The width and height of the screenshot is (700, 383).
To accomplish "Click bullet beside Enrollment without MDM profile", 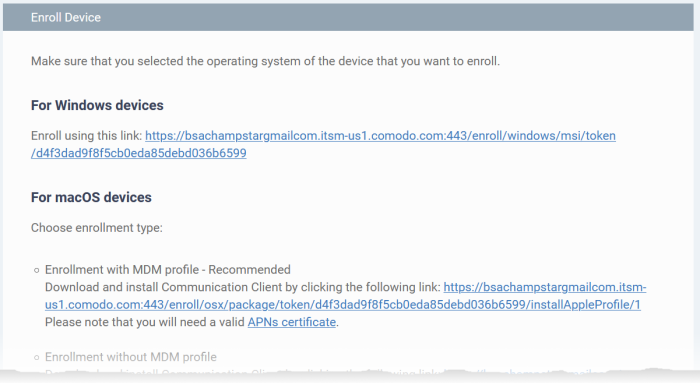I will click(37, 358).
